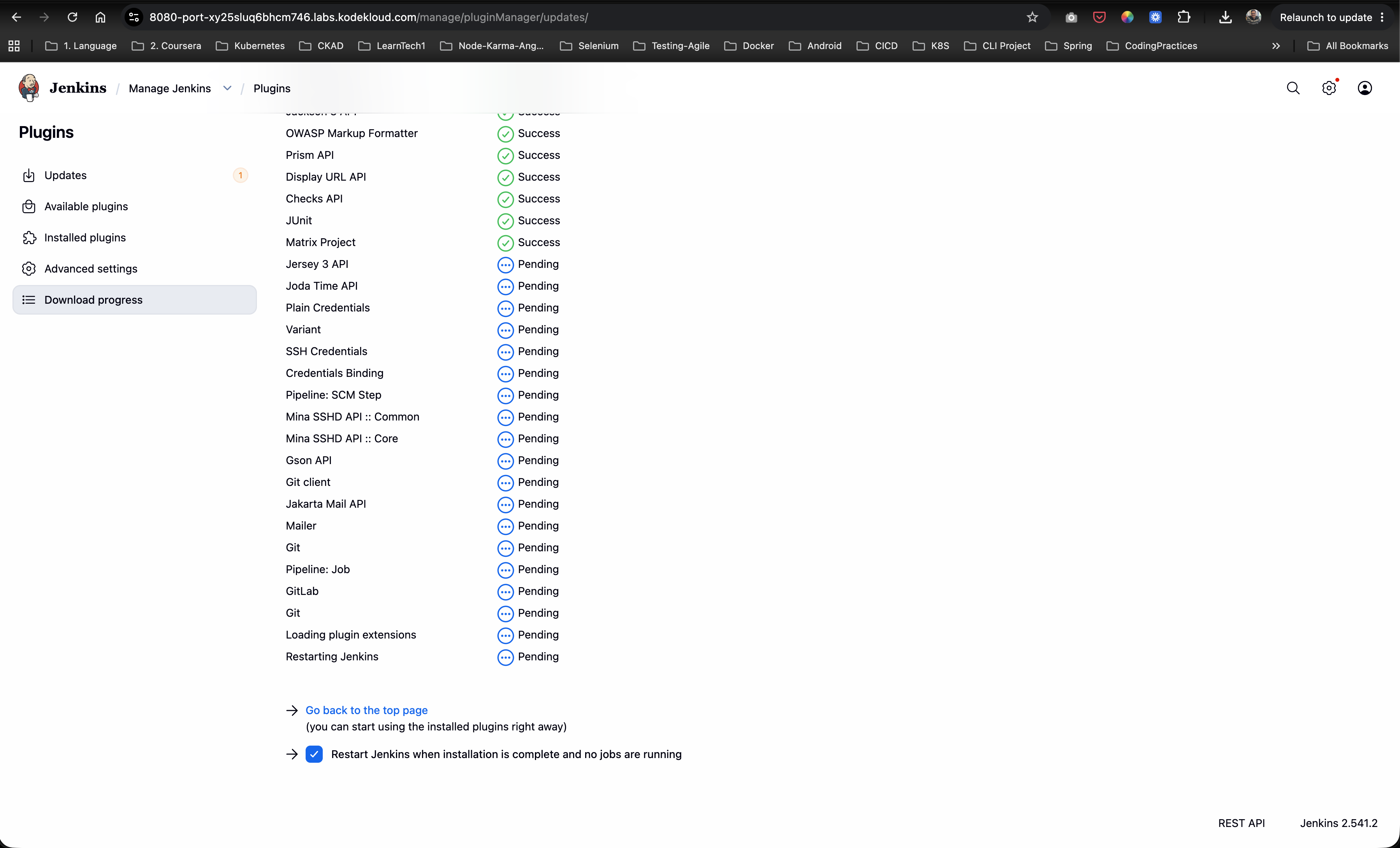The height and width of the screenshot is (848, 1400).
Task: Expand the Manage Jenkins breadcrumb dropdown
Action: tap(227, 88)
